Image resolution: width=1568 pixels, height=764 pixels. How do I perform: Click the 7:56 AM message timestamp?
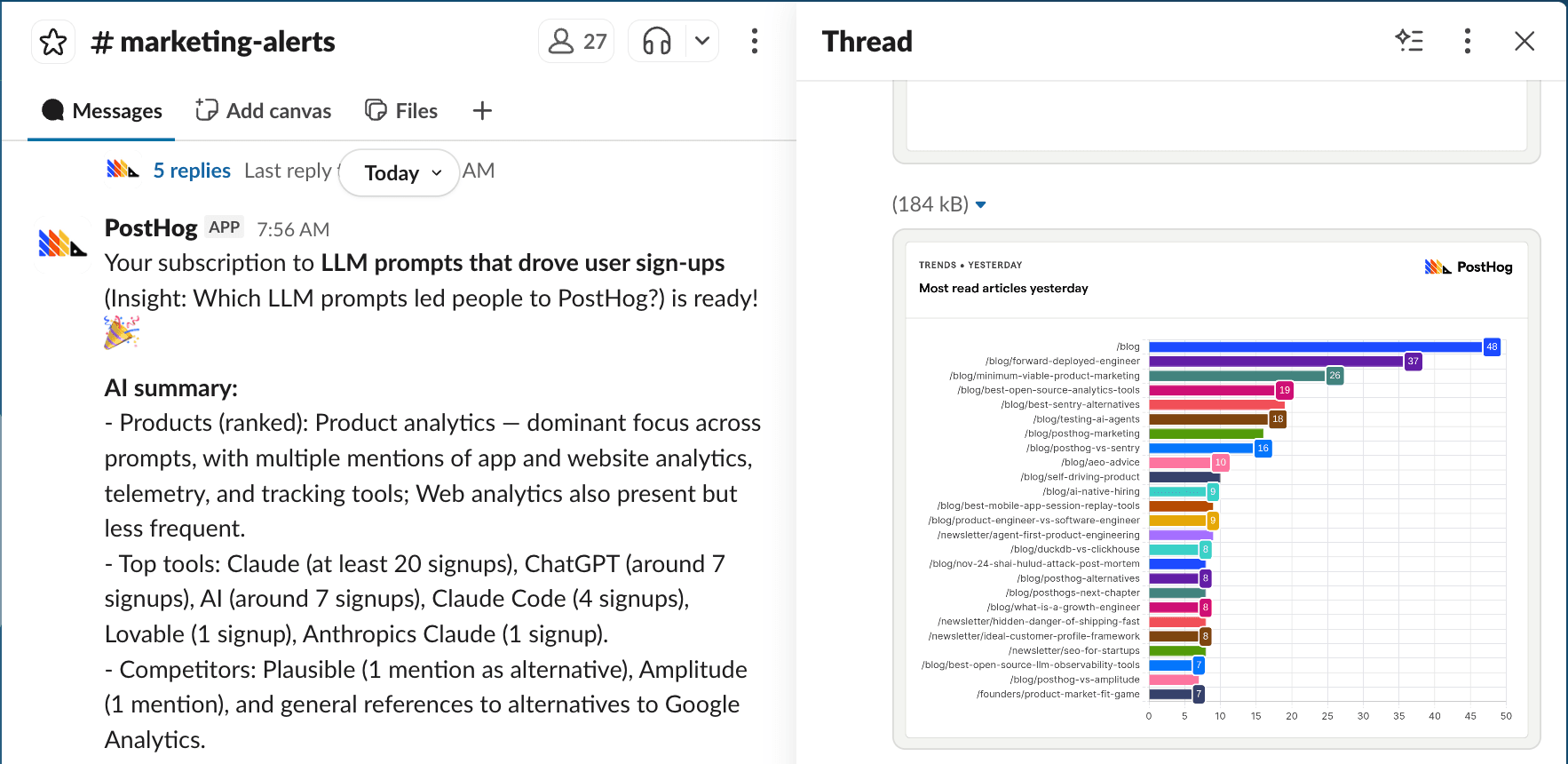[x=293, y=229]
